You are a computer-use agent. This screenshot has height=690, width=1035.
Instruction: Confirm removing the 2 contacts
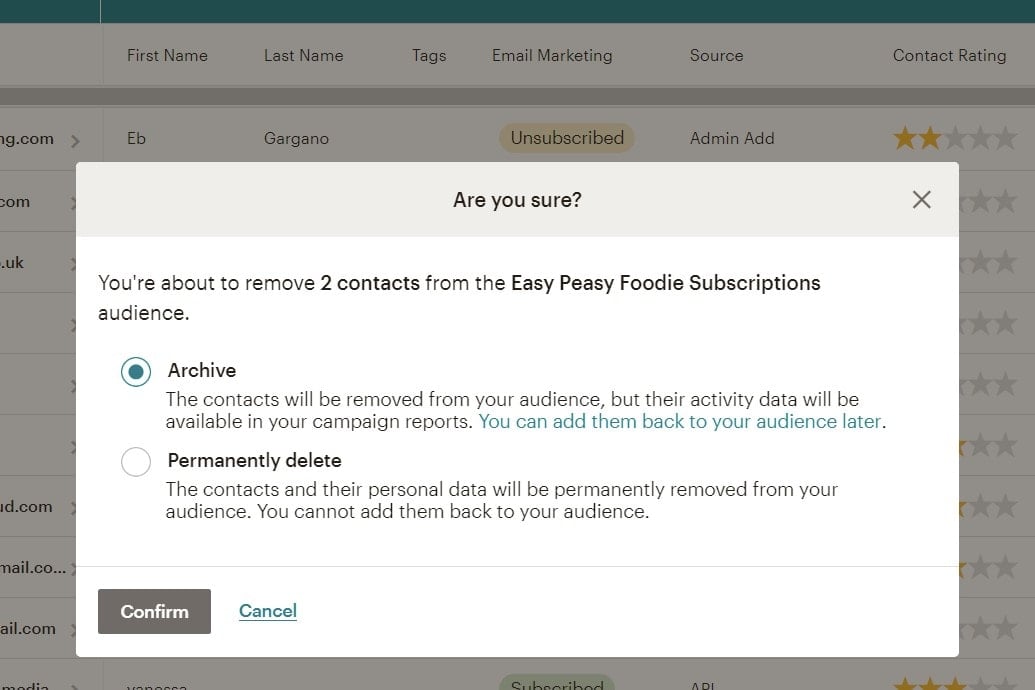[x=154, y=611]
